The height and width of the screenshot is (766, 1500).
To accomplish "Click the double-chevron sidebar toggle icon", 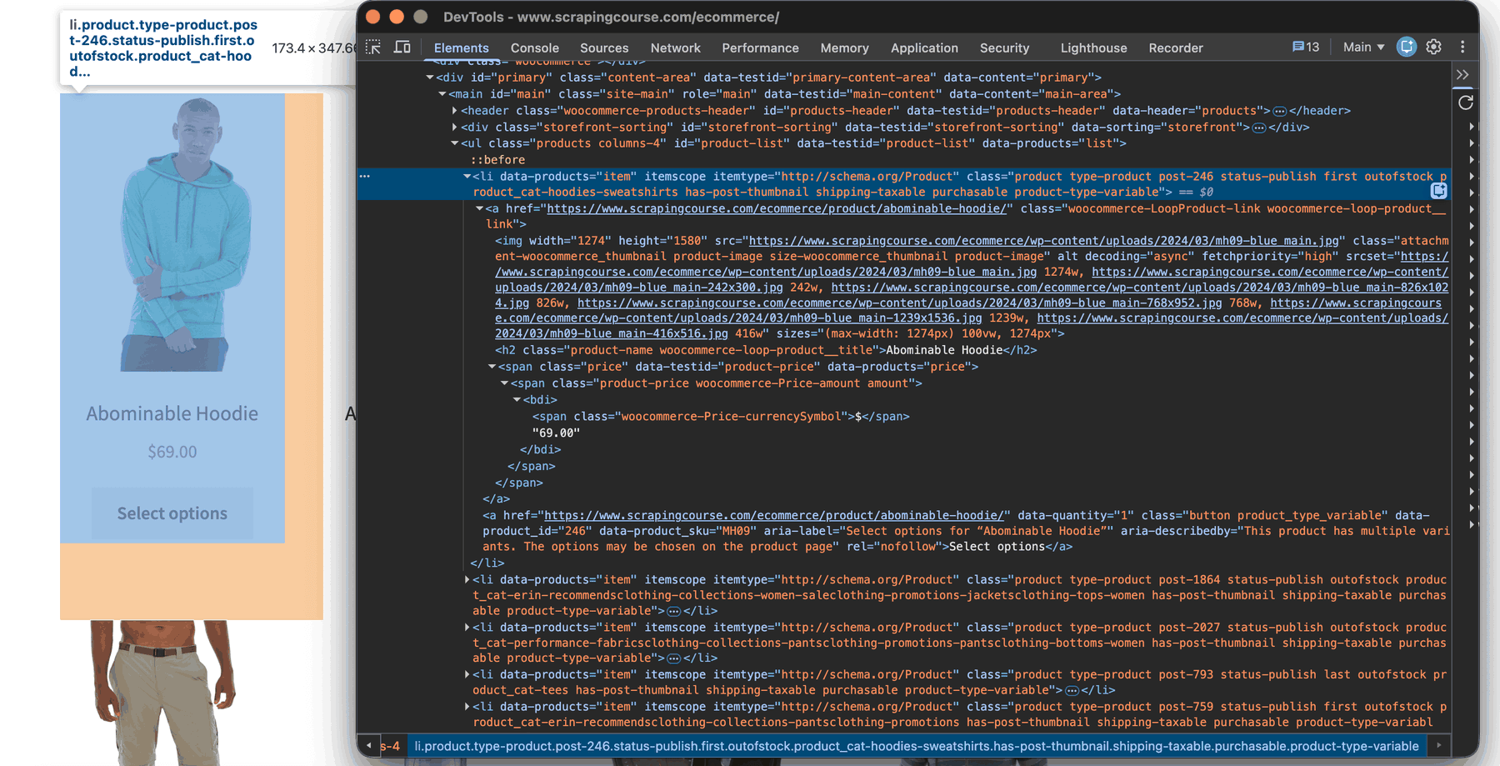I will pos(1463,75).
